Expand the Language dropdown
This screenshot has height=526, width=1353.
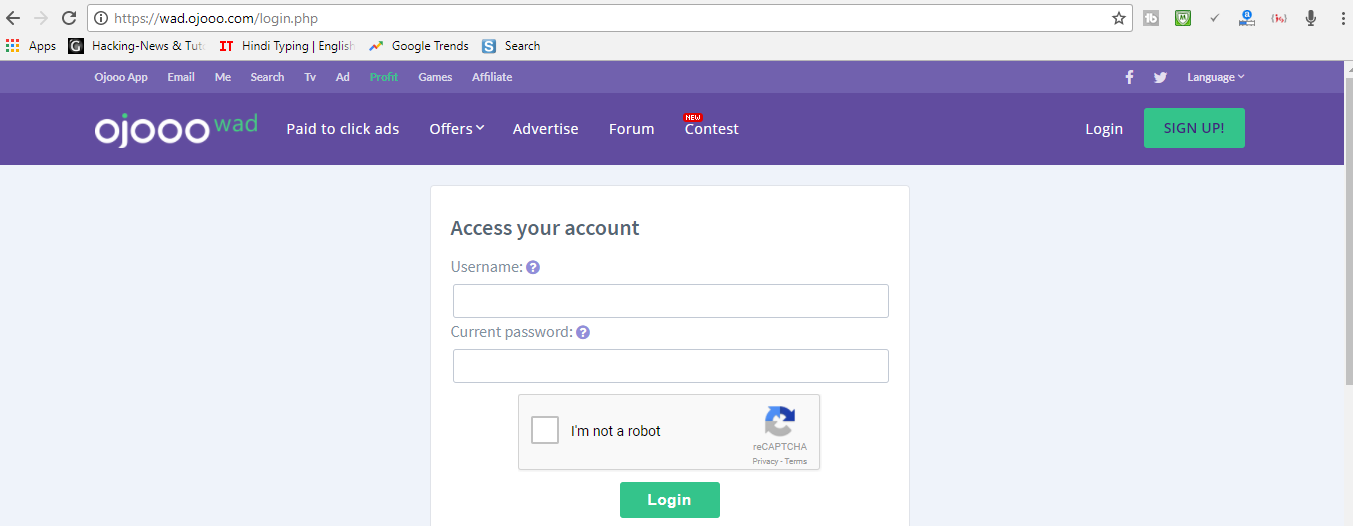click(x=1216, y=77)
